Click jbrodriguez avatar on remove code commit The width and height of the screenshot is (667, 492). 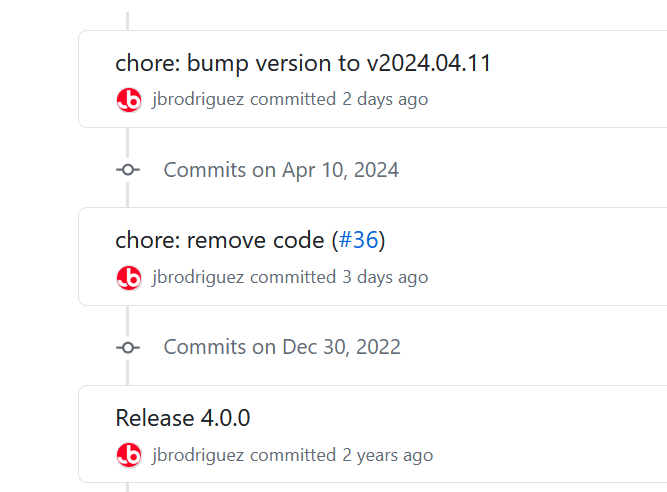pos(129,278)
